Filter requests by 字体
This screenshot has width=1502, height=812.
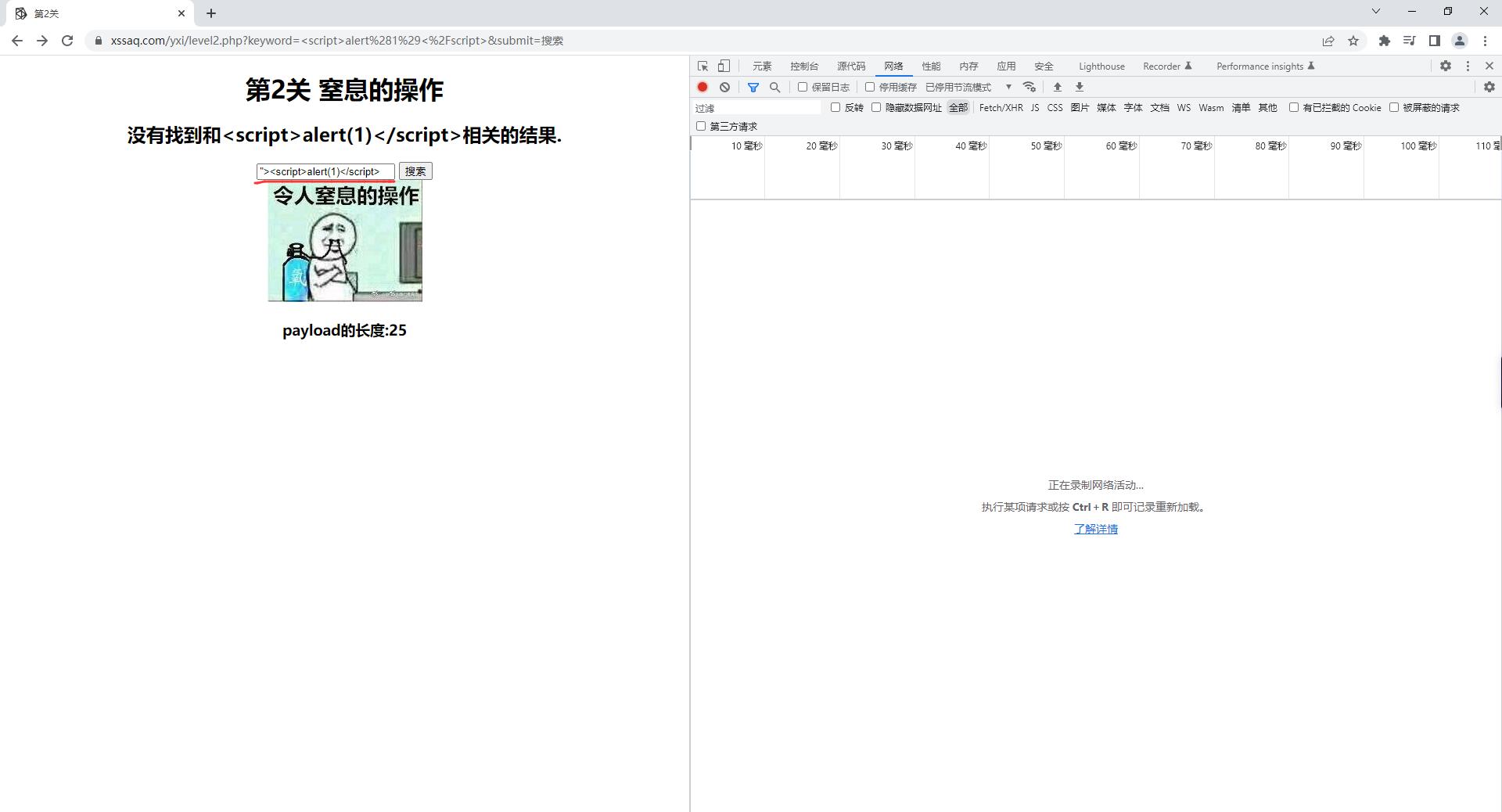pyautogui.click(x=1133, y=107)
